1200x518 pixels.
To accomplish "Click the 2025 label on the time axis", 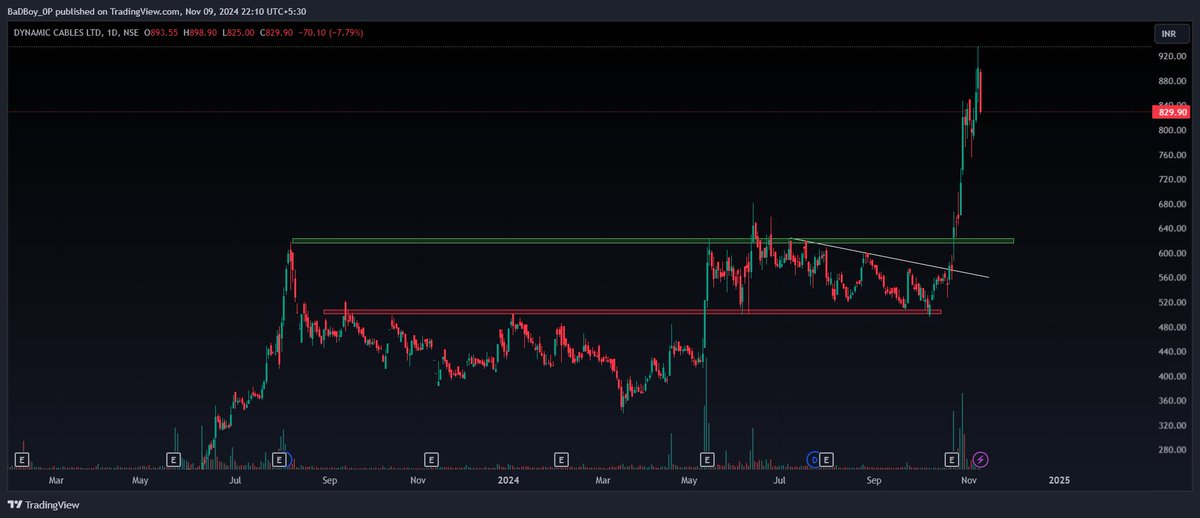I will (1059, 481).
